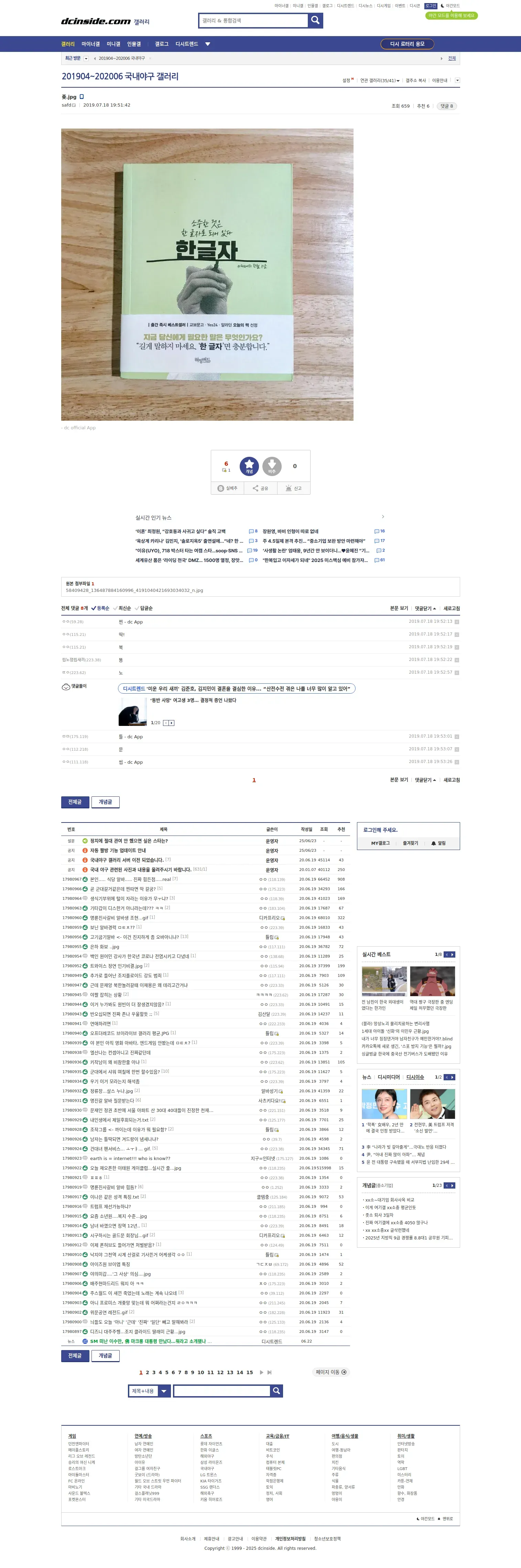
Task: Click the mobile device icon beside 좆.jpg title
Action: point(82,97)
